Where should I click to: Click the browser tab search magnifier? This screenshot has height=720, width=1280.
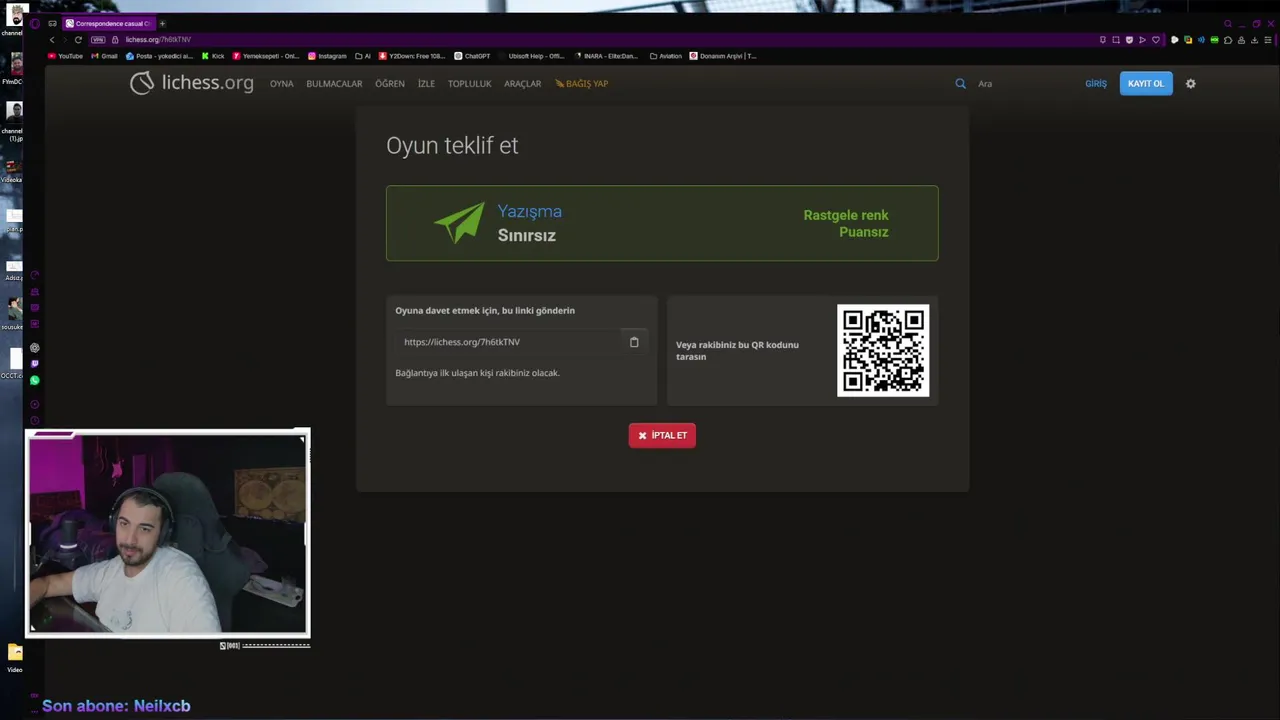[1228, 23]
